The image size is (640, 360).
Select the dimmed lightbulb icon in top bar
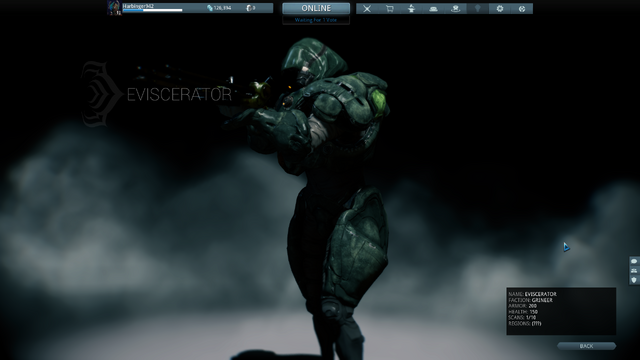[x=478, y=9]
